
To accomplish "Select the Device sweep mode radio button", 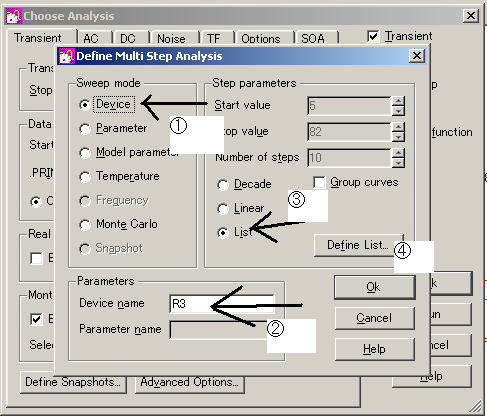I will 85,105.
